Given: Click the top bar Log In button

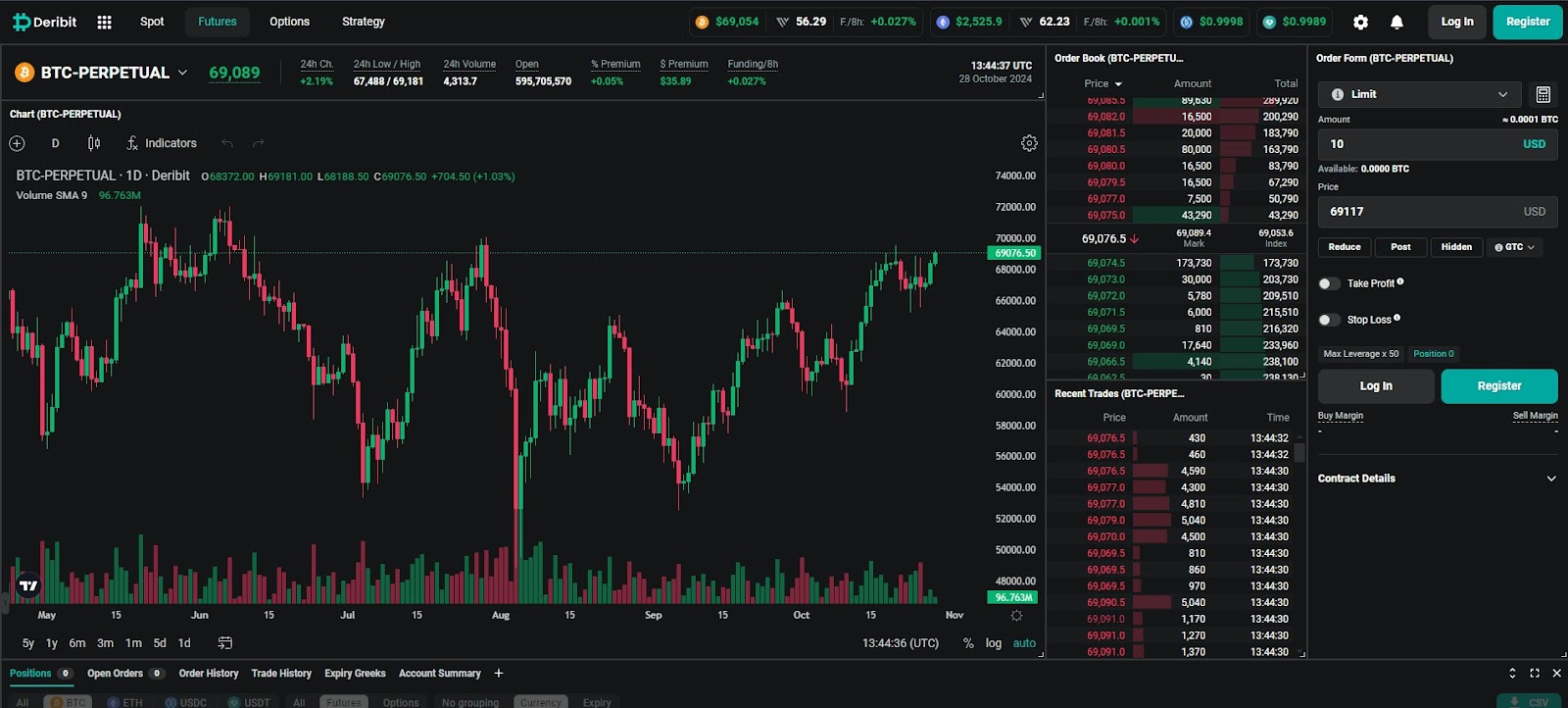Looking at the screenshot, I should [x=1457, y=22].
